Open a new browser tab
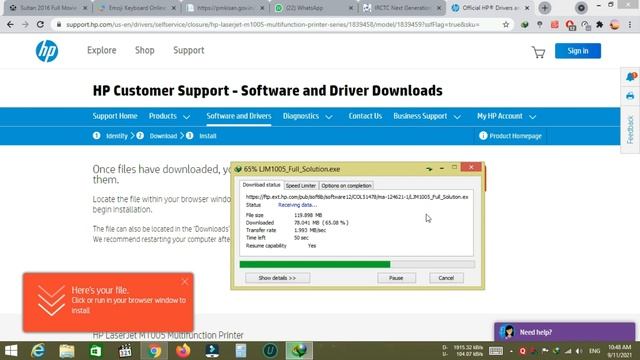 (x=545, y=8)
